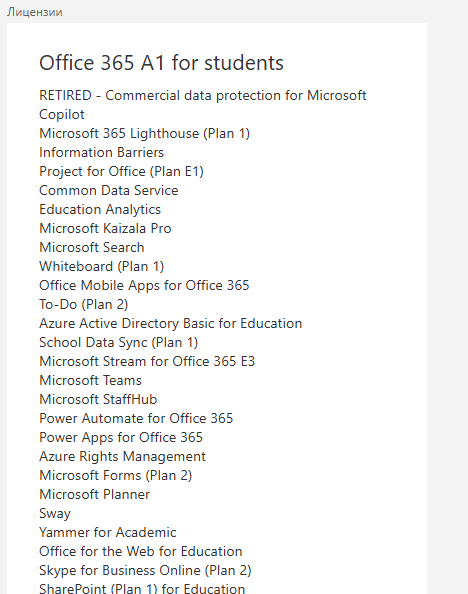The image size is (468, 594).
Task: Click the Common Data Service entry
Action: [x=109, y=190]
